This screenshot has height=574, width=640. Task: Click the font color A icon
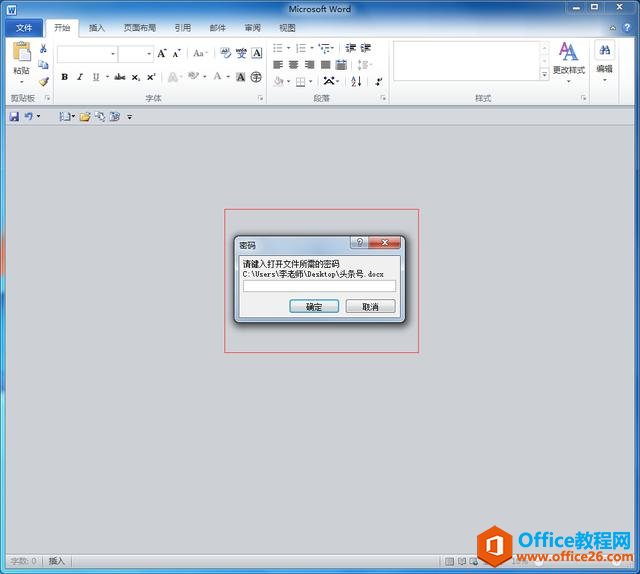coord(218,76)
